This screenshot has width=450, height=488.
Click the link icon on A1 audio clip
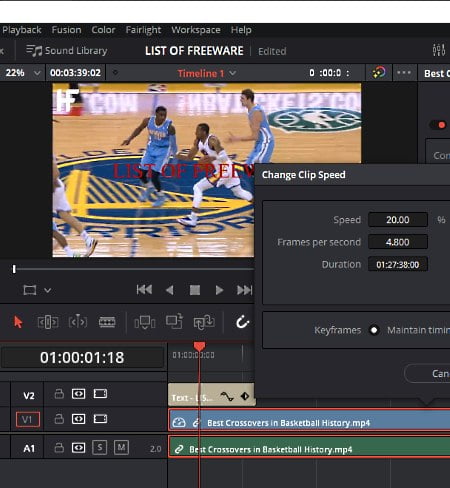tap(179, 449)
